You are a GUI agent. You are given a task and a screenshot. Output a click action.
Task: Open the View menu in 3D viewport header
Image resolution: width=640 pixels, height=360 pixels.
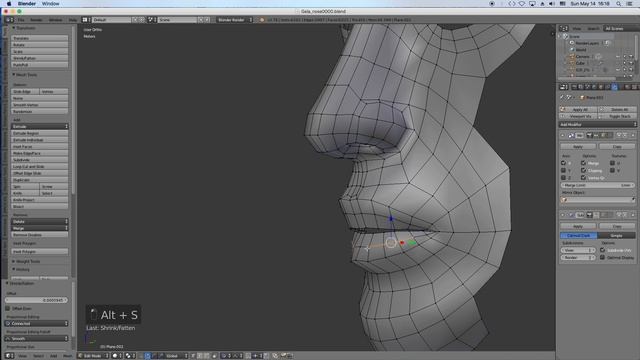pos(22,356)
